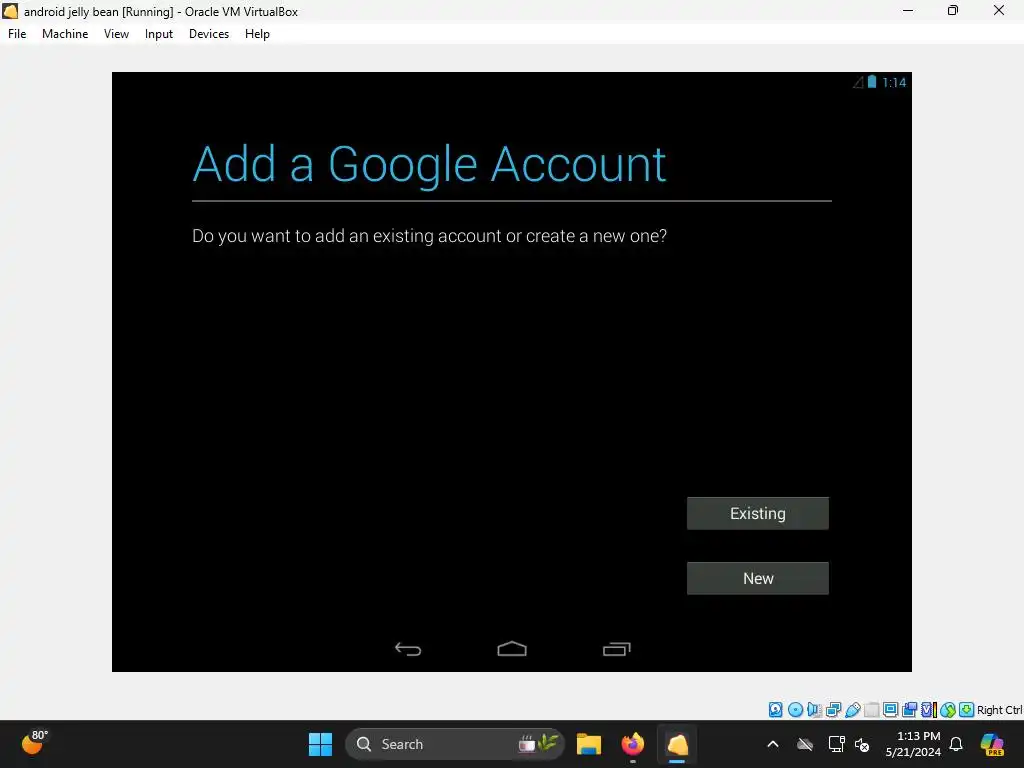
Task: Click the VirtualBox title bar app icon
Action: pyautogui.click(x=10, y=11)
